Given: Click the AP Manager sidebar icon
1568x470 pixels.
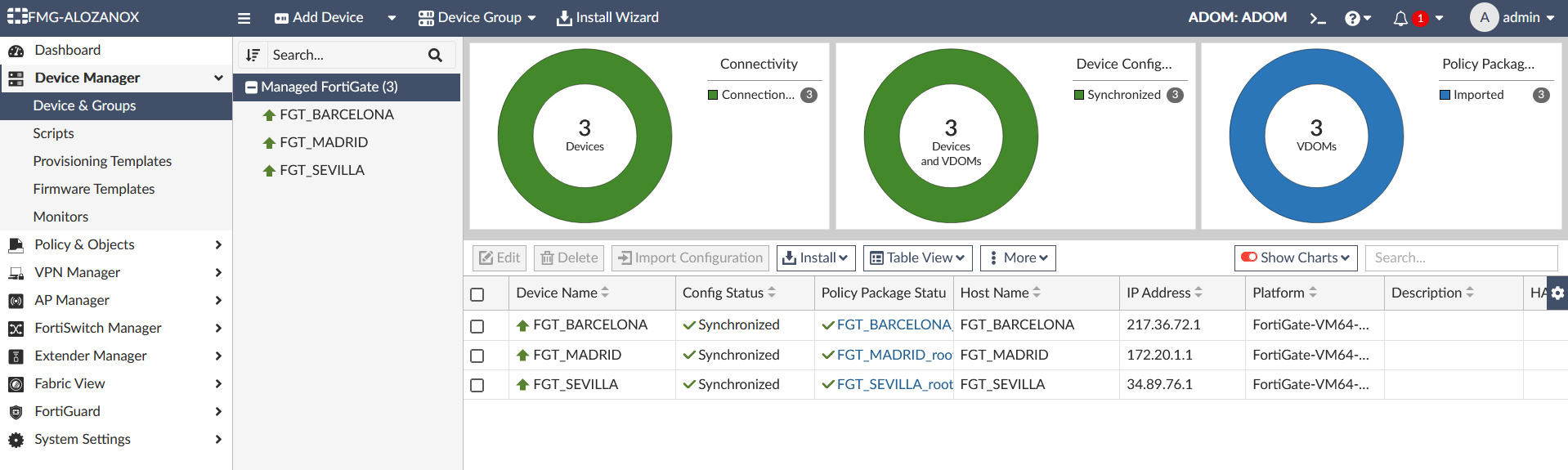Looking at the screenshot, I should tap(16, 301).
